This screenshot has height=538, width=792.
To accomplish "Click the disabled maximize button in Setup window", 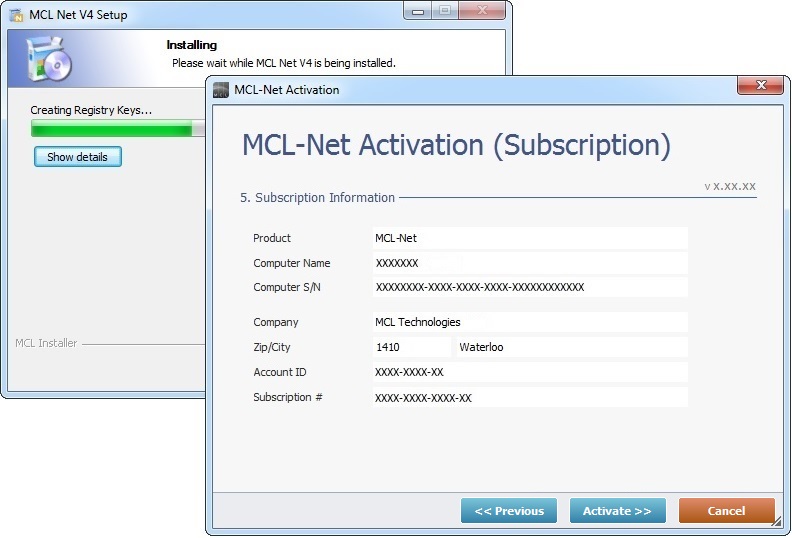I will point(444,11).
